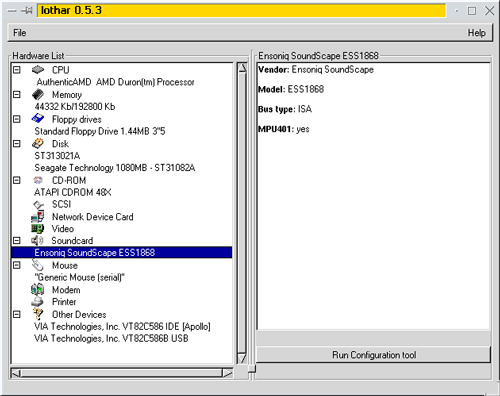The image size is (500, 396).
Task: Click the pane splitter handle
Action: tap(252, 369)
